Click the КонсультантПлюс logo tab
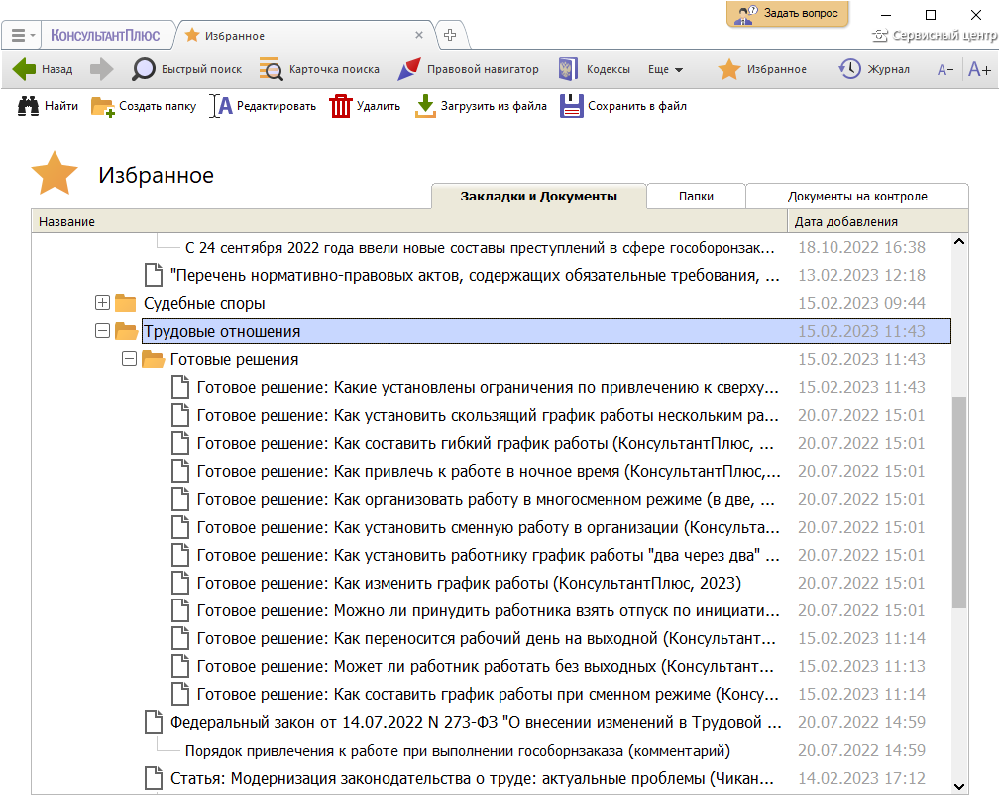The height and width of the screenshot is (800, 1000). 105,36
